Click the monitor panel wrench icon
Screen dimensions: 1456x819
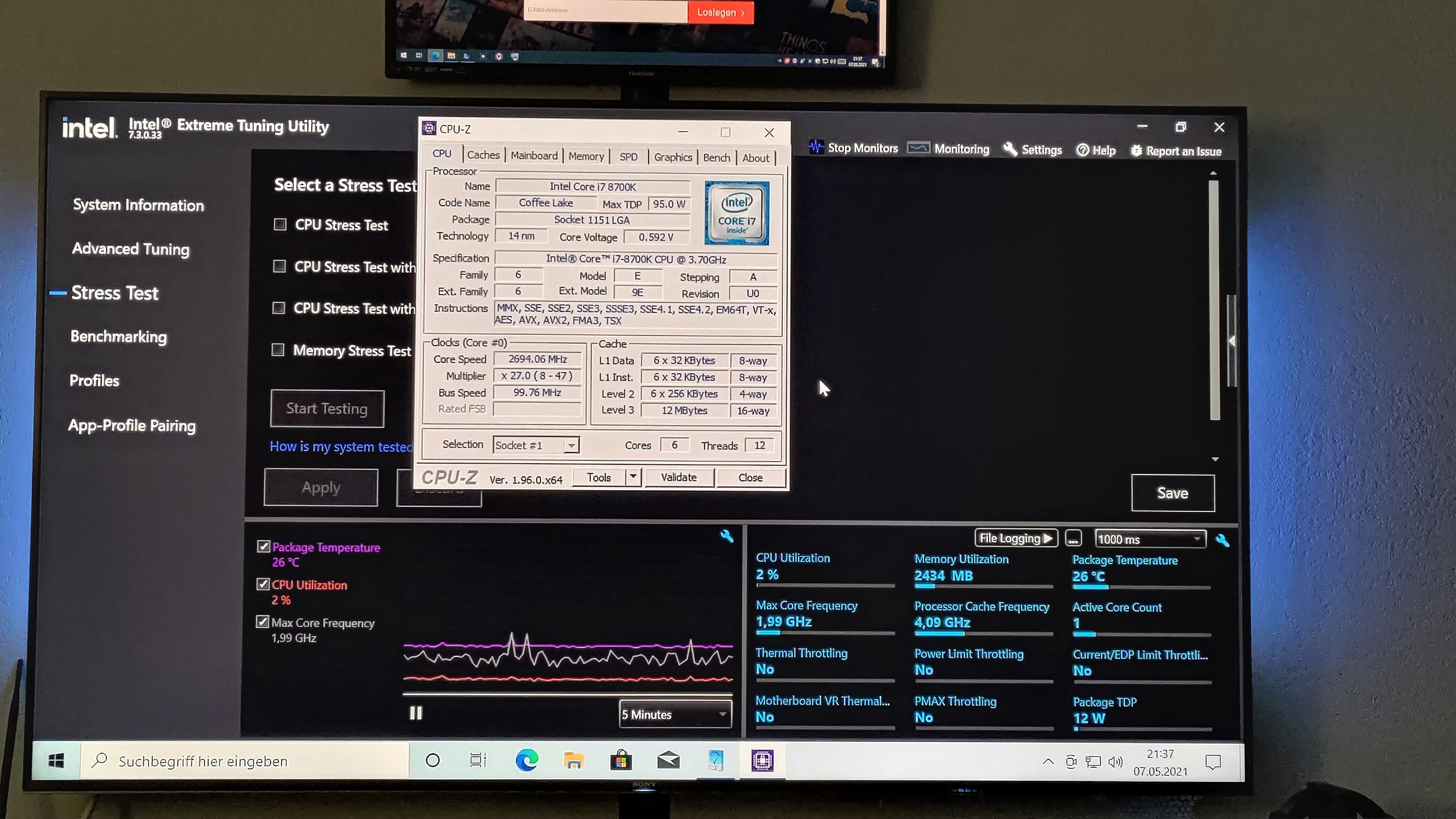1222,540
